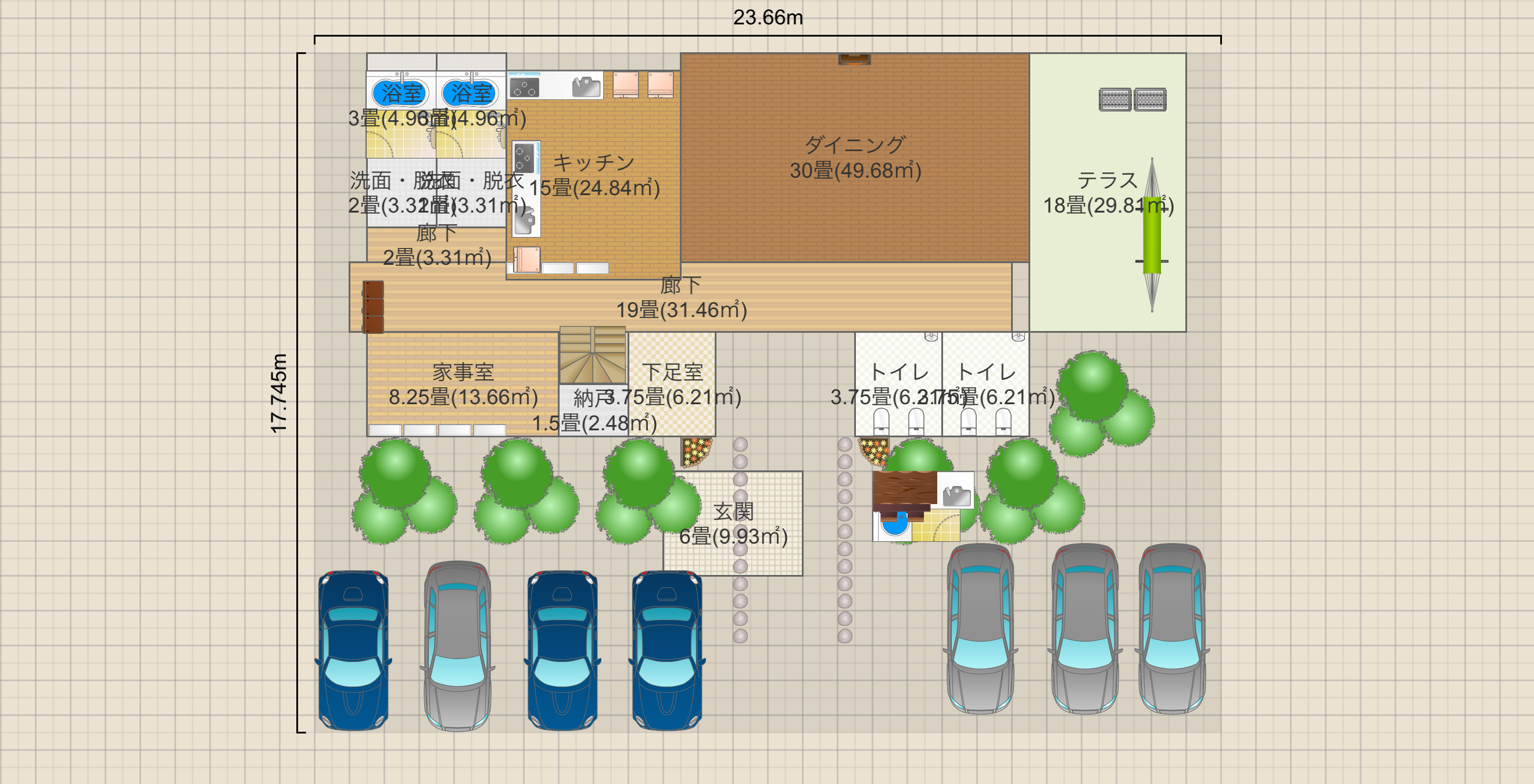Select the staircase next to 納戸
Screen dimensions: 1534x784
pyautogui.click(x=592, y=355)
